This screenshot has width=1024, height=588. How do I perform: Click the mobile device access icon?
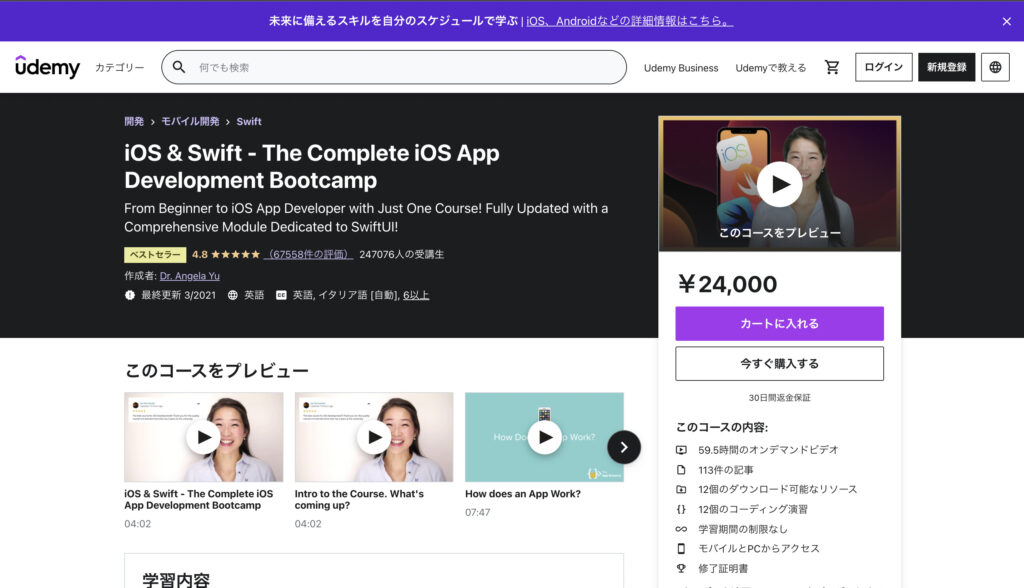(x=681, y=549)
